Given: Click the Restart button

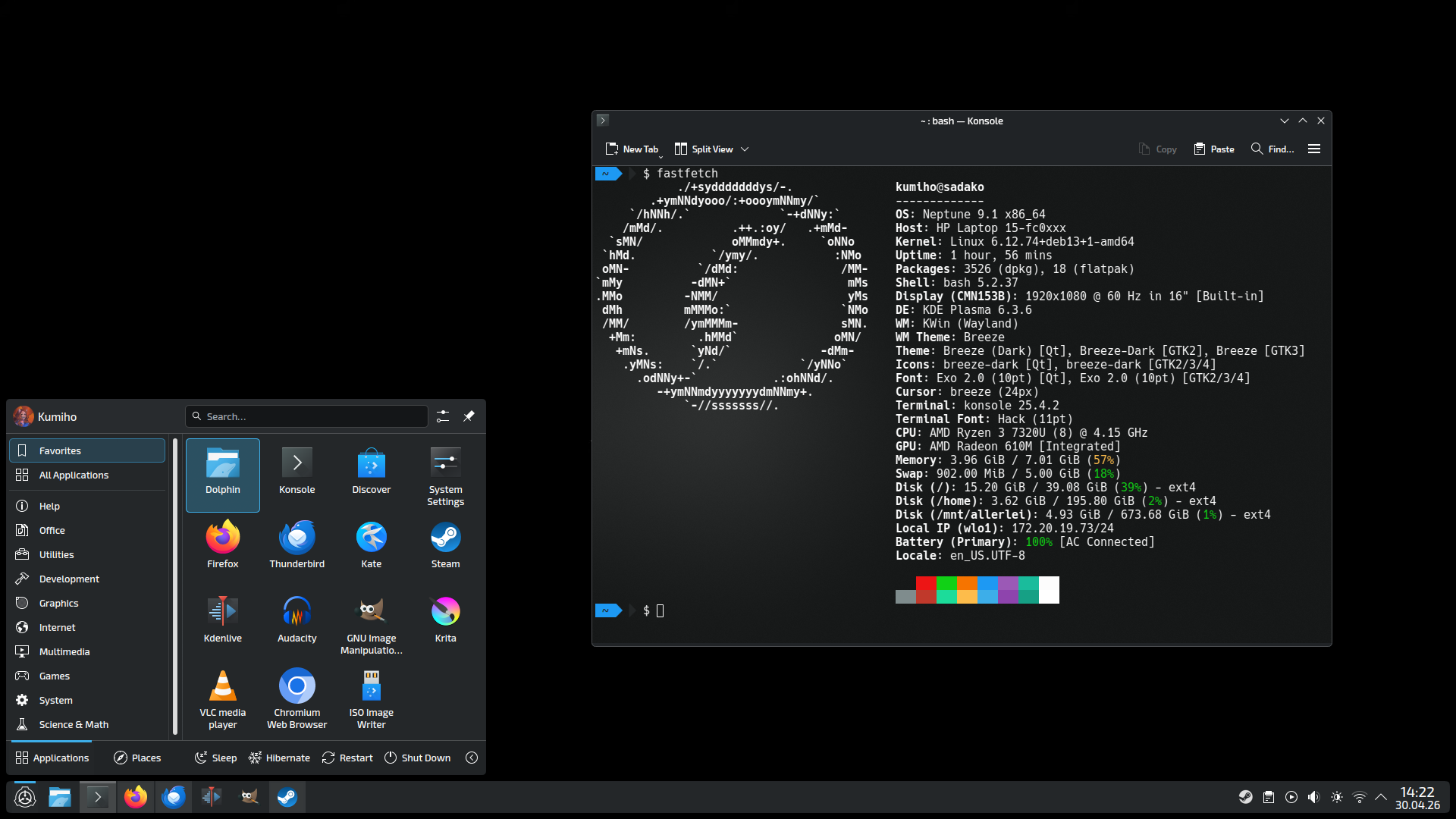Looking at the screenshot, I should 347,758.
